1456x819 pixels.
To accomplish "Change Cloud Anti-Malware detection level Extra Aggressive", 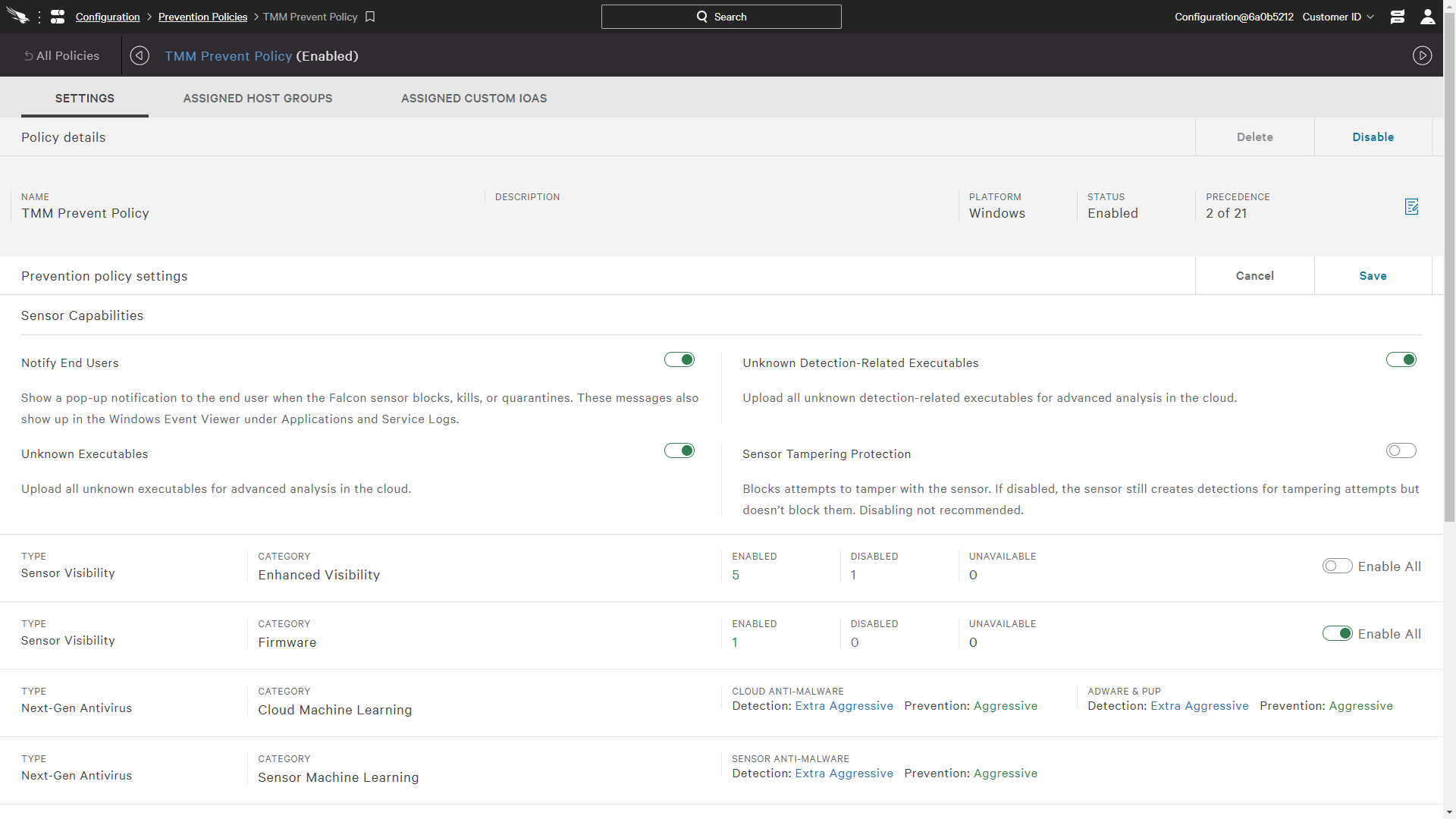I will click(x=844, y=706).
